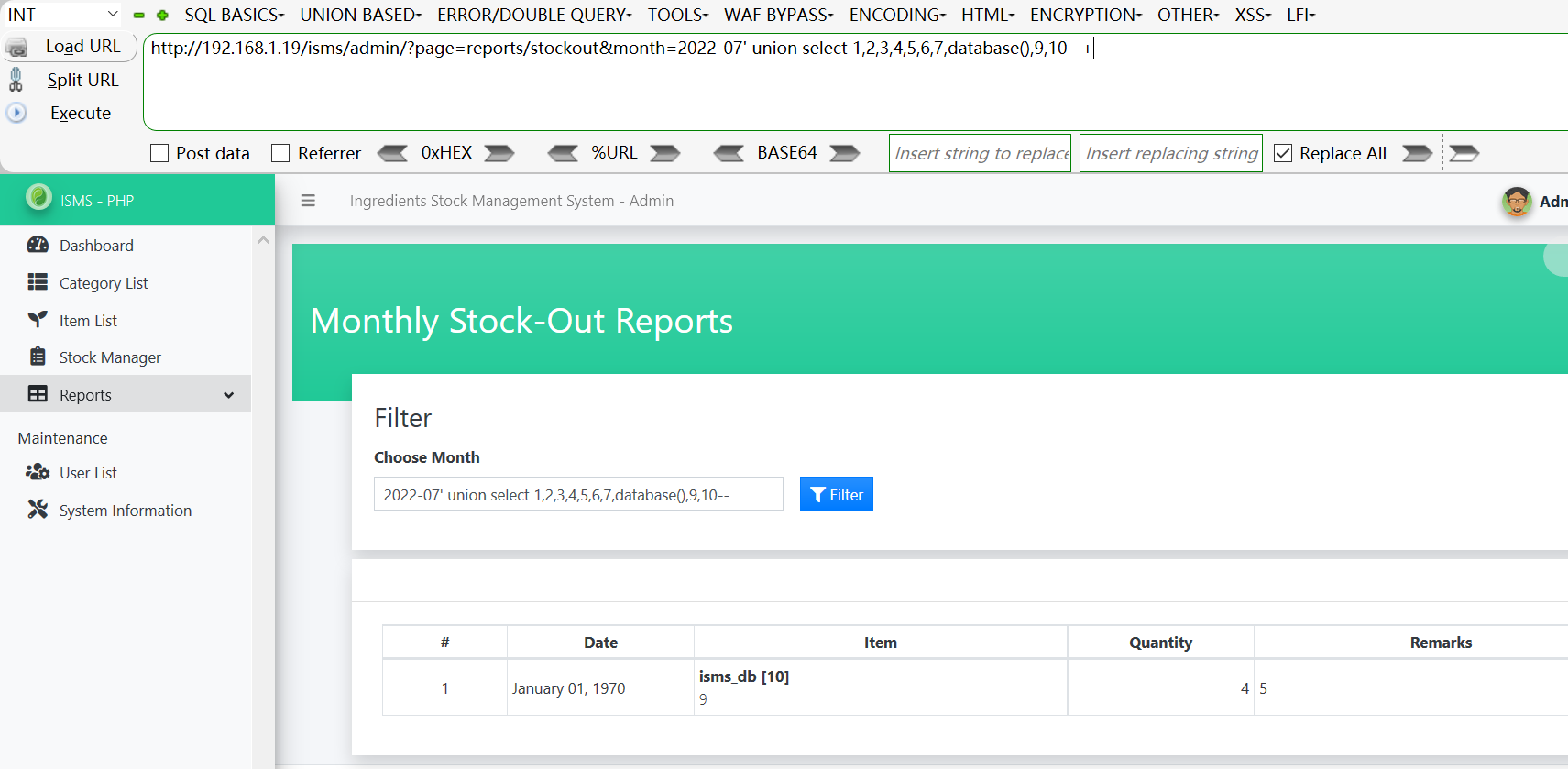Click the right arrow after %URL
The width and height of the screenshot is (1568, 769).
[665, 153]
